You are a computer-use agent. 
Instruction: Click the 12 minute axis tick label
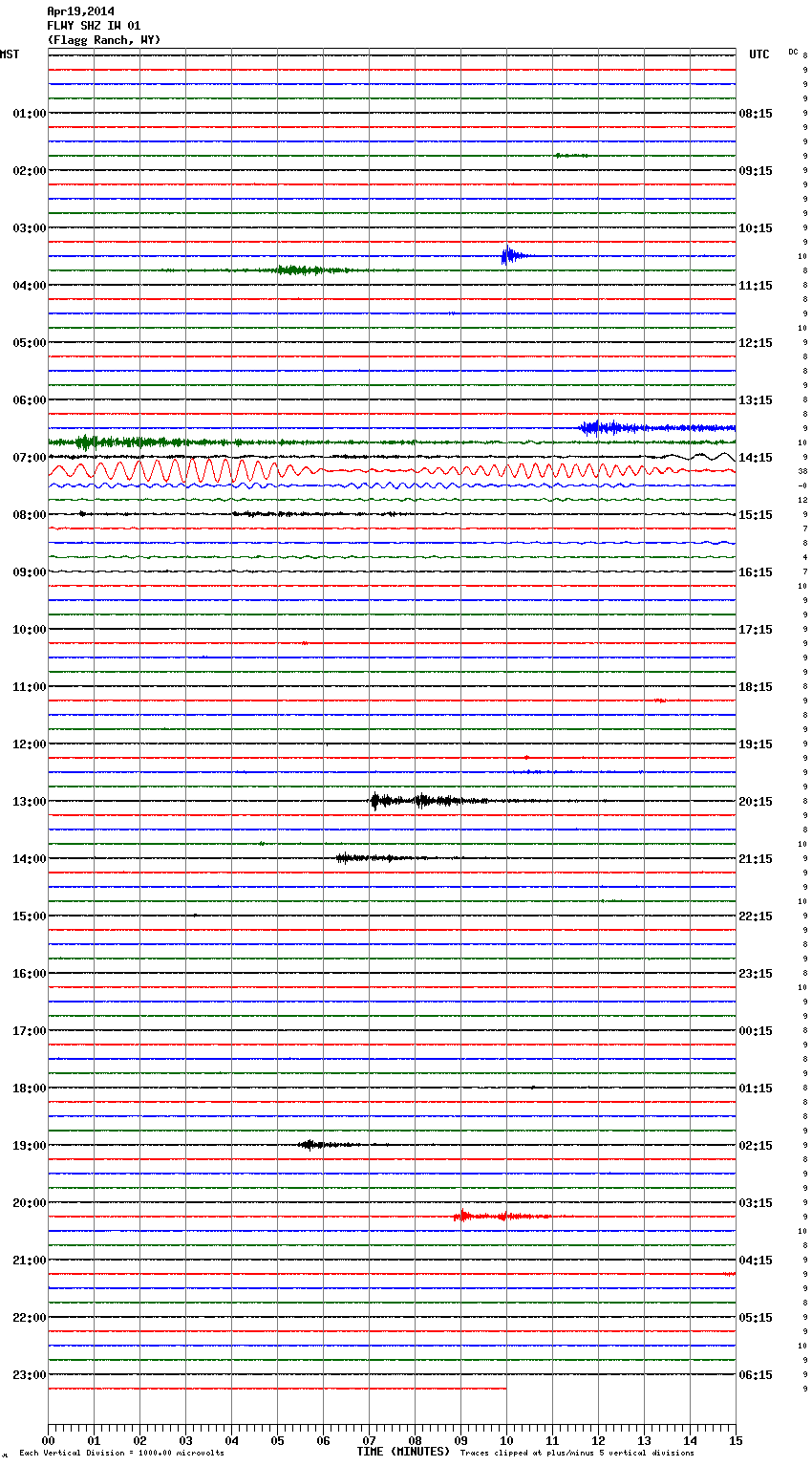[x=598, y=1440]
